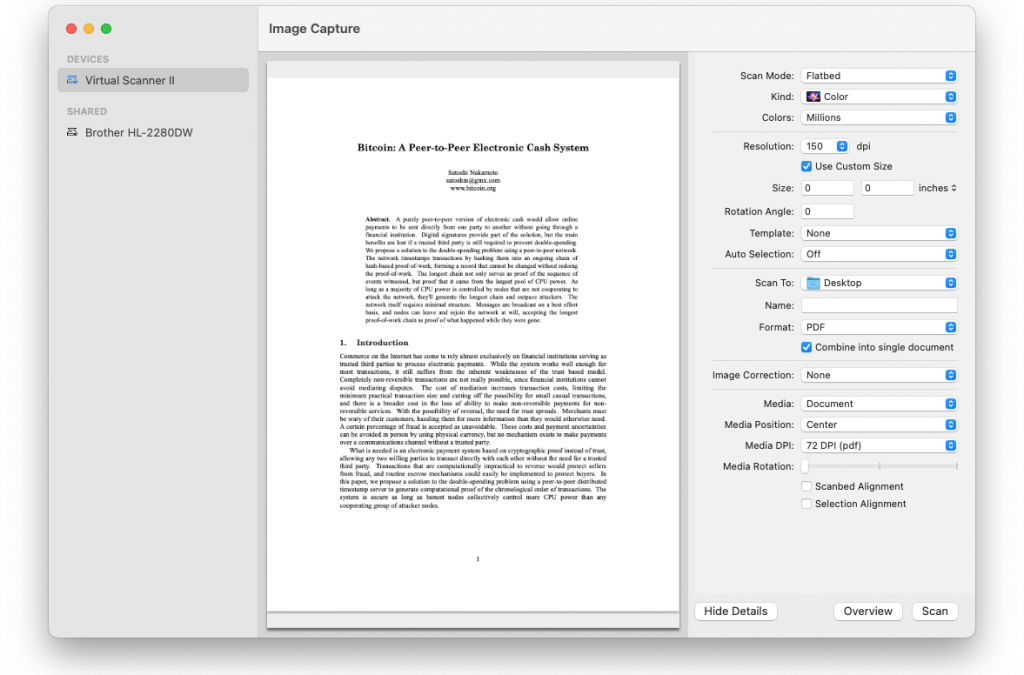Click the second Size height field
The width and height of the screenshot is (1024, 675).
click(887, 188)
